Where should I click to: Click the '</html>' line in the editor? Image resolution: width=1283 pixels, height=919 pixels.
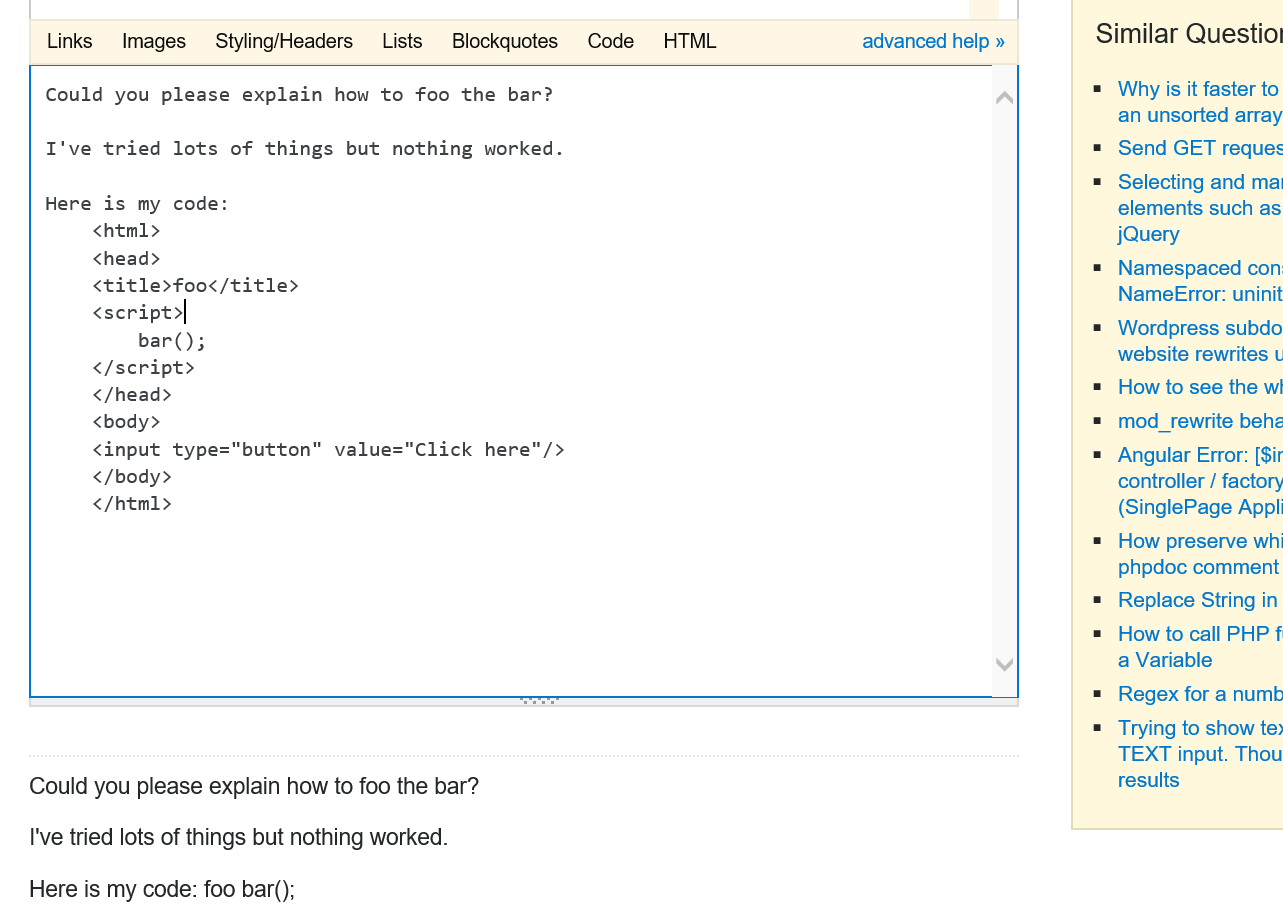click(132, 504)
